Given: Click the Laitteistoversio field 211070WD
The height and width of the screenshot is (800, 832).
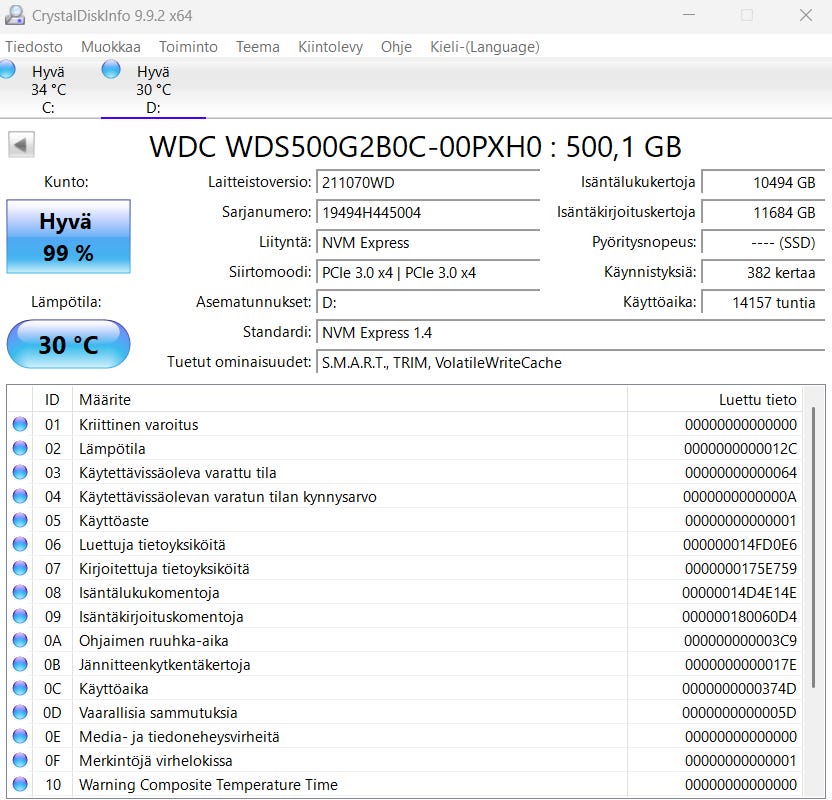Looking at the screenshot, I should coord(428,182).
